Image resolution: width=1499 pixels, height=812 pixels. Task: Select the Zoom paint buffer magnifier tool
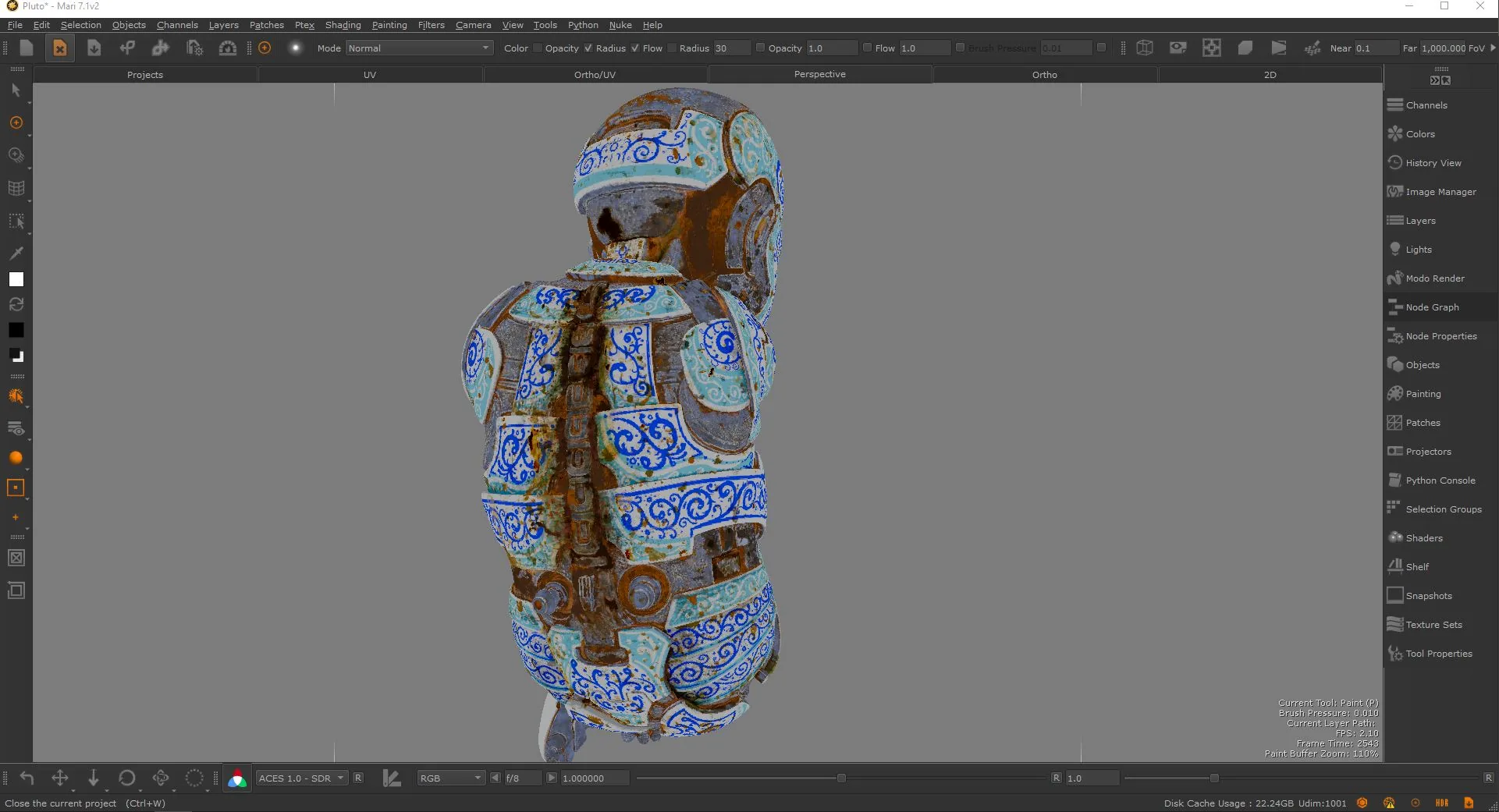(x=16, y=155)
